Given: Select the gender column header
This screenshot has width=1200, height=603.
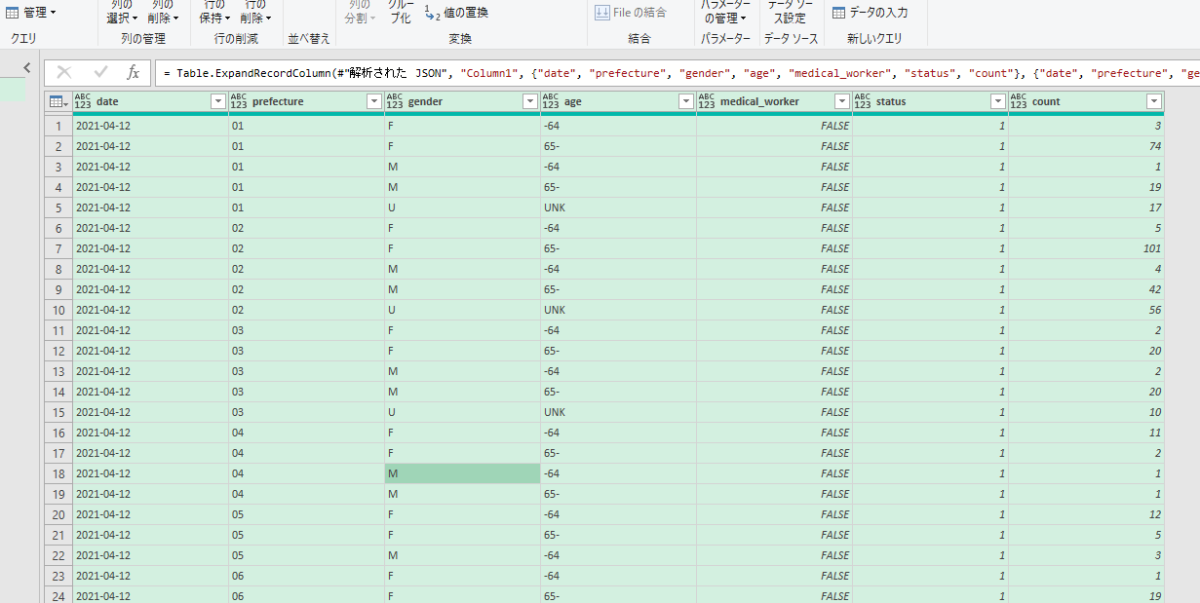Looking at the screenshot, I should pyautogui.click(x=462, y=102).
